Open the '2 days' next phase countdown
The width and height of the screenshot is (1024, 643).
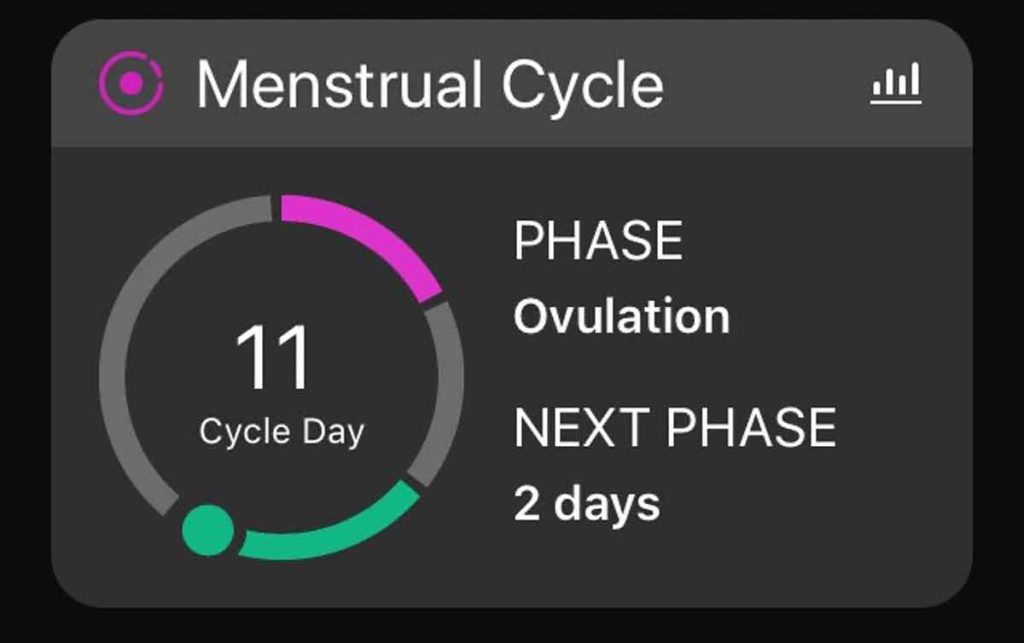586,503
